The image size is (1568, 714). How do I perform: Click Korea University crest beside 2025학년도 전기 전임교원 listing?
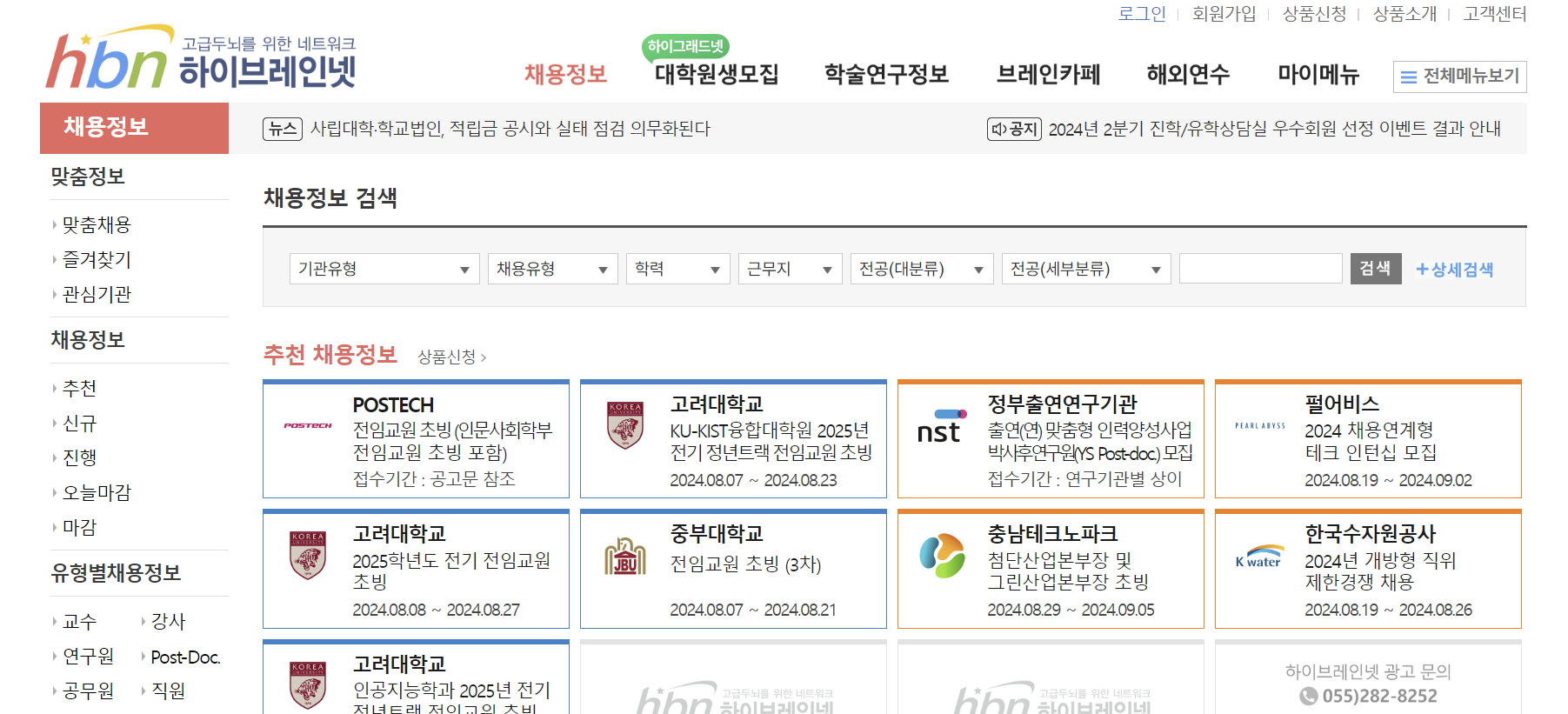point(308,555)
